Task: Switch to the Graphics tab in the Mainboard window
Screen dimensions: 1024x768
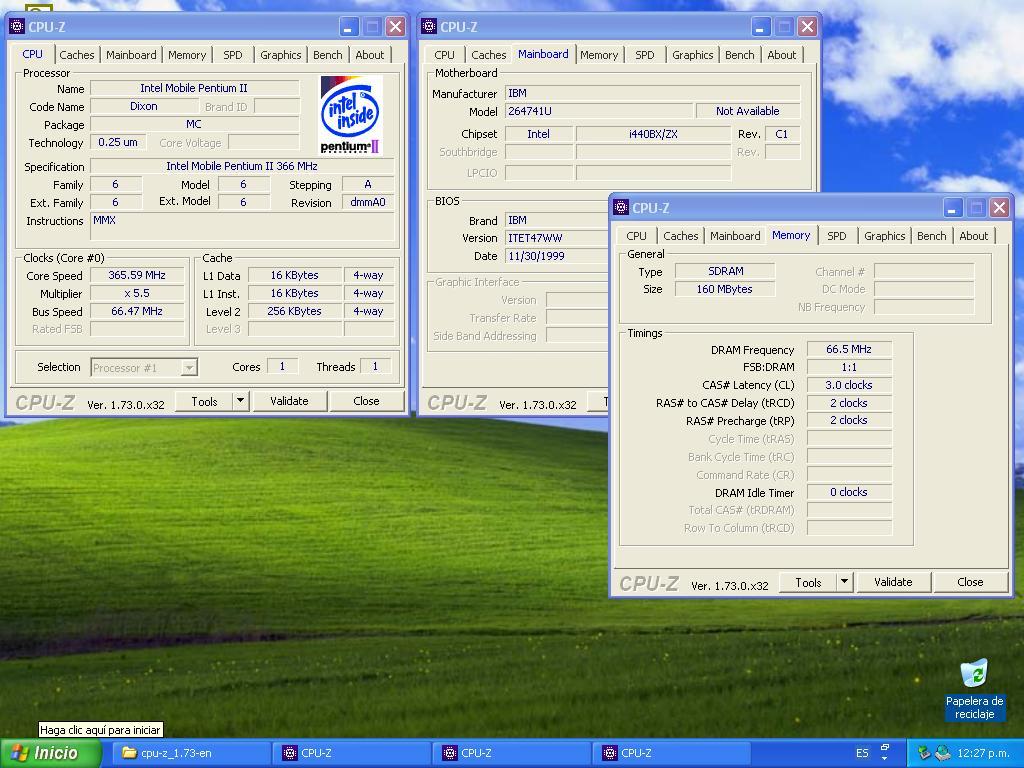Action: pos(693,55)
